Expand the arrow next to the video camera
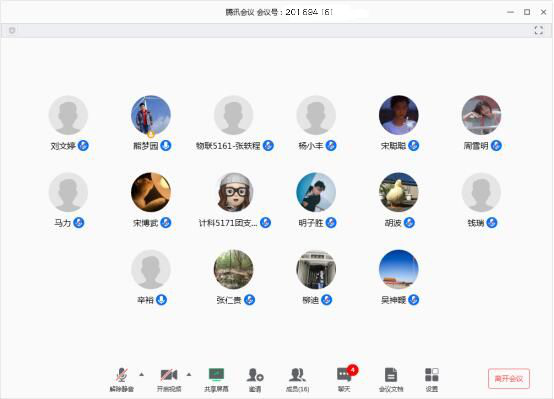The height and width of the screenshot is (399, 554). [x=189, y=374]
